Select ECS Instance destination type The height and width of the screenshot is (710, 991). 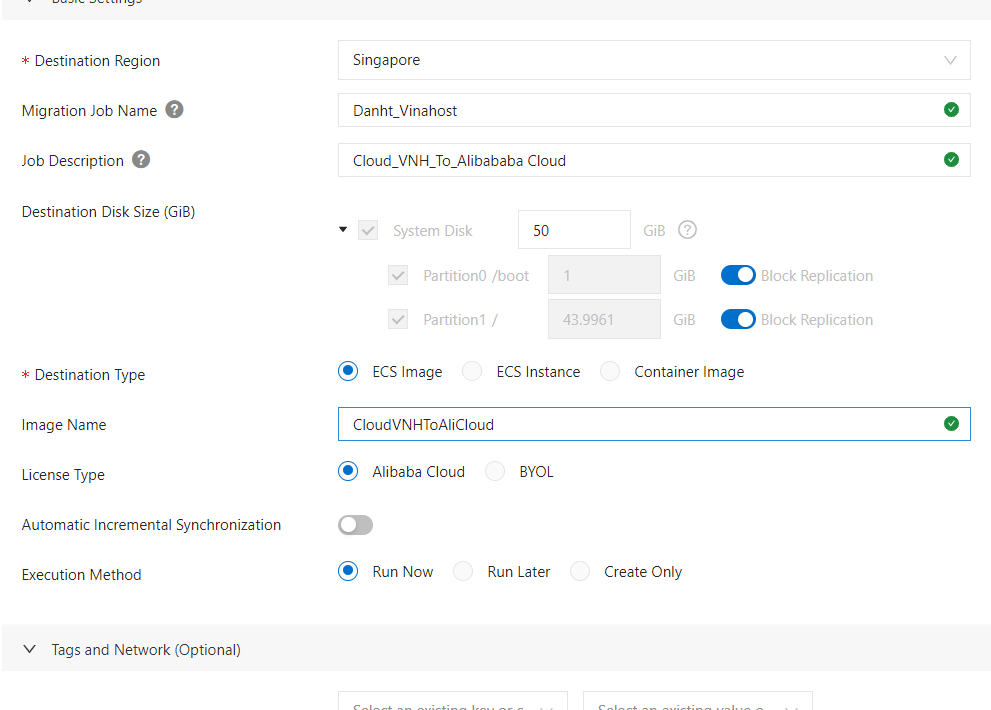point(472,372)
